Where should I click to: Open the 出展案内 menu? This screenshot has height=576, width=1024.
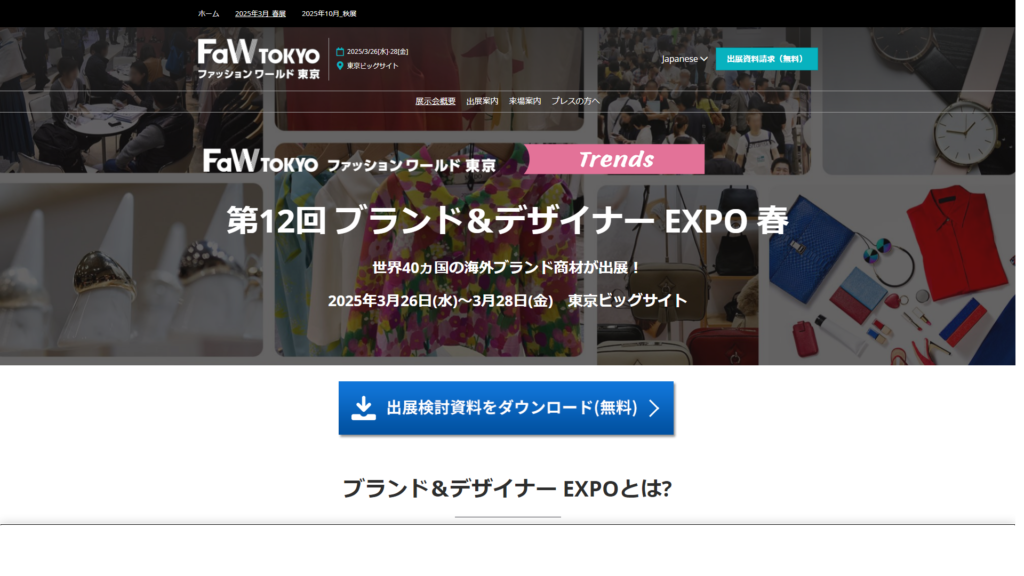coord(482,101)
